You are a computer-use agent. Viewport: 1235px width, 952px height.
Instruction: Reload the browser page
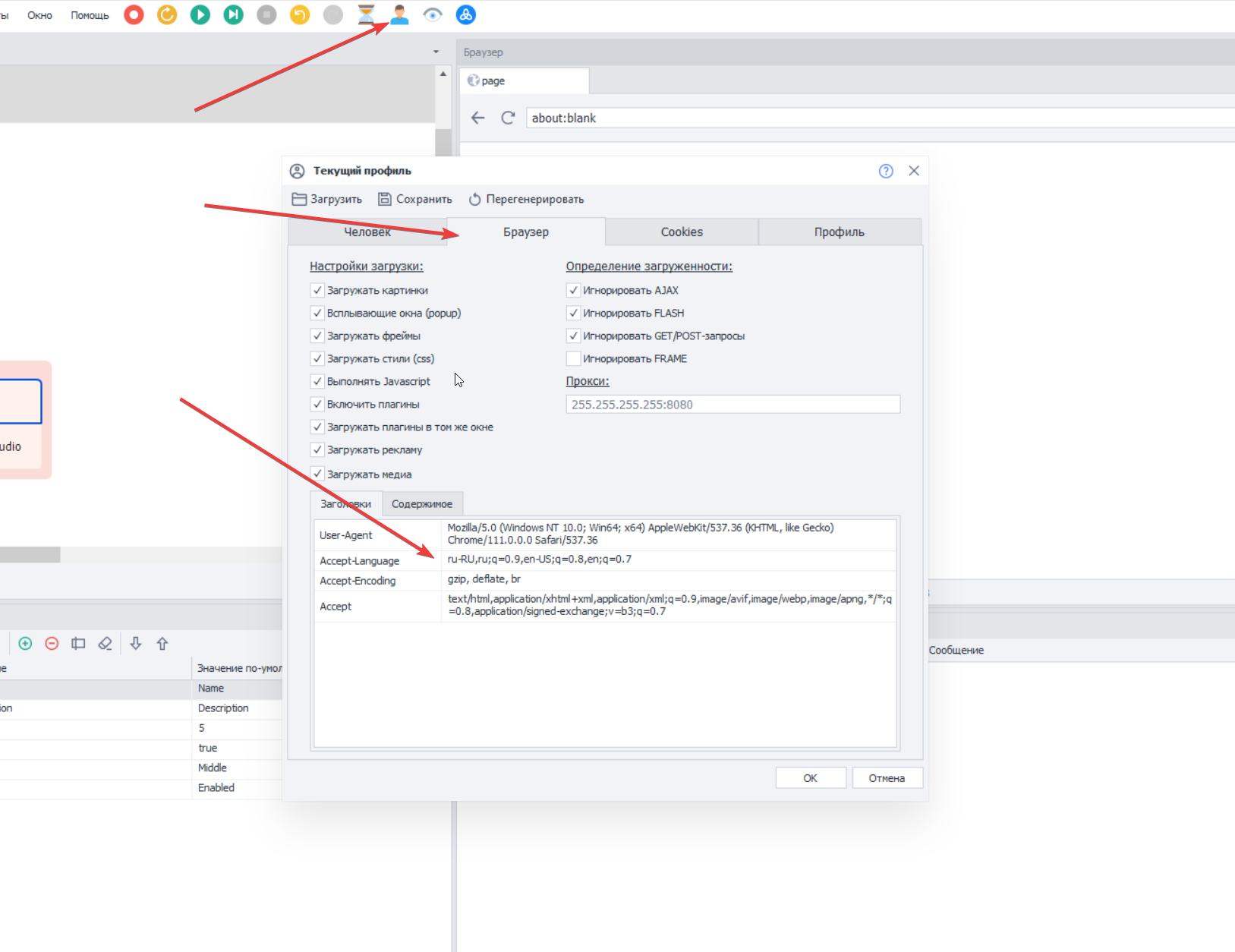pyautogui.click(x=508, y=118)
